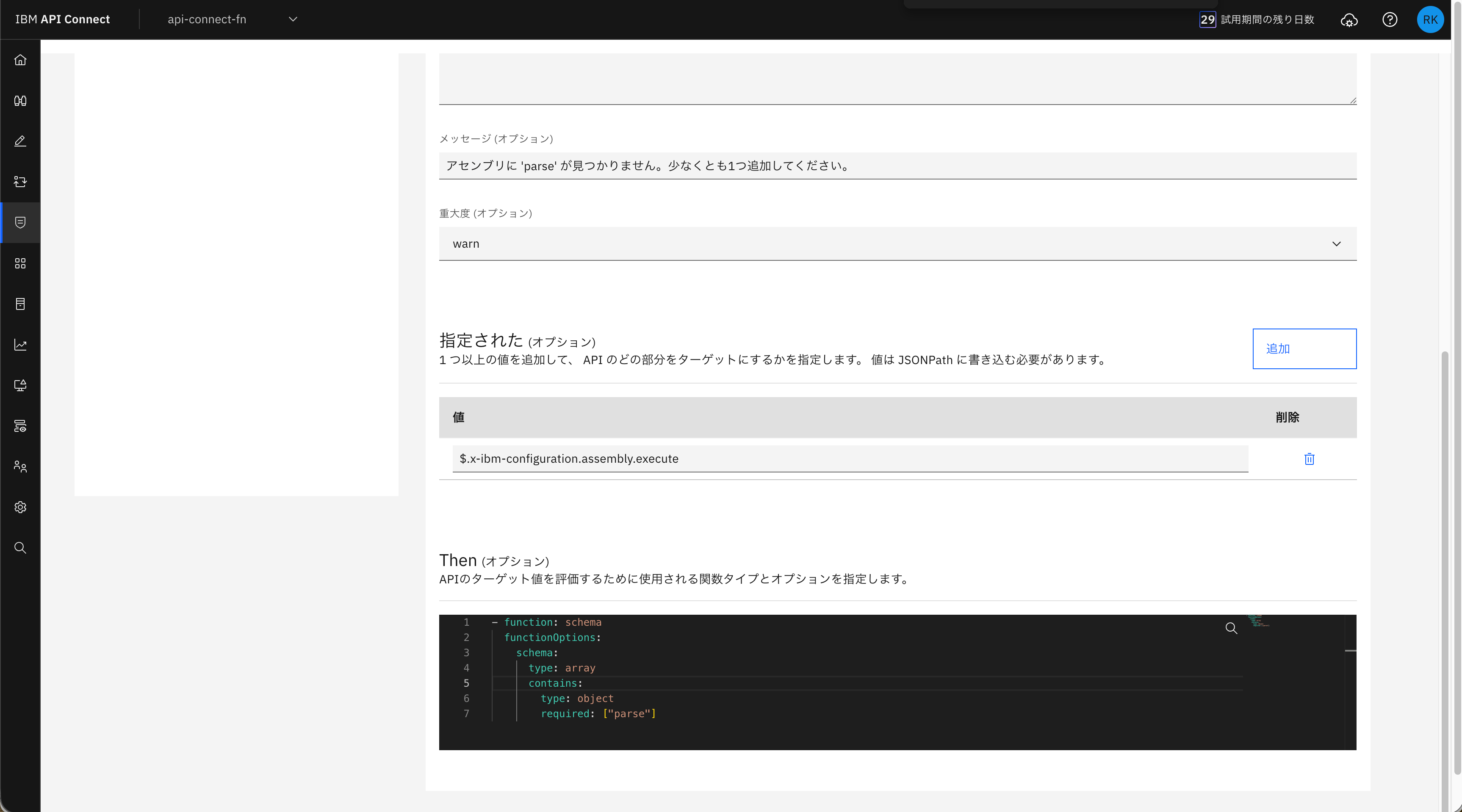The image size is (1462, 812).
Task: Click the Discover binoculars sidebar icon
Action: click(x=20, y=101)
